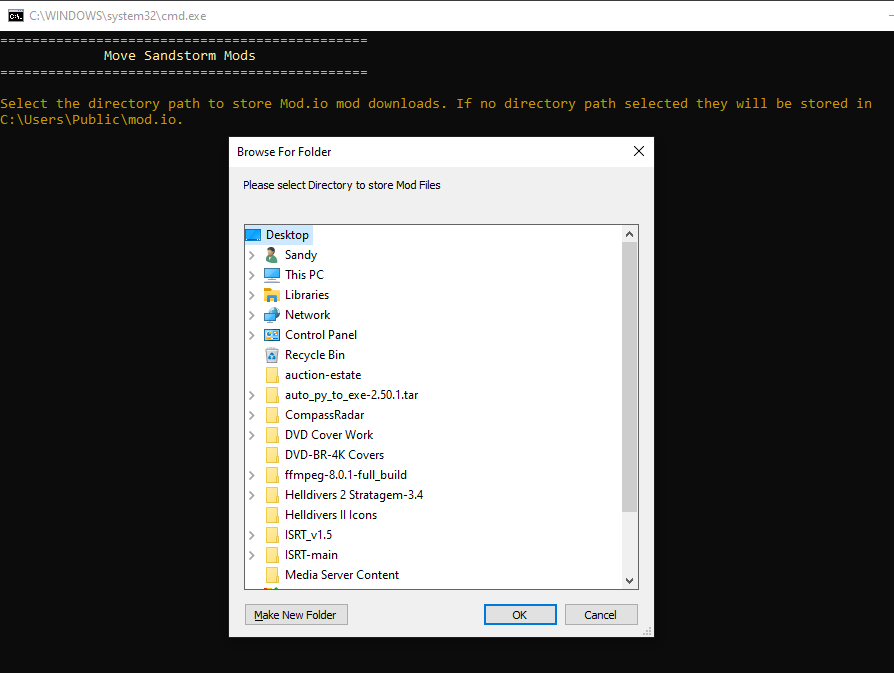Select the Desktop label in tree
The width and height of the screenshot is (894, 673).
tap(287, 235)
